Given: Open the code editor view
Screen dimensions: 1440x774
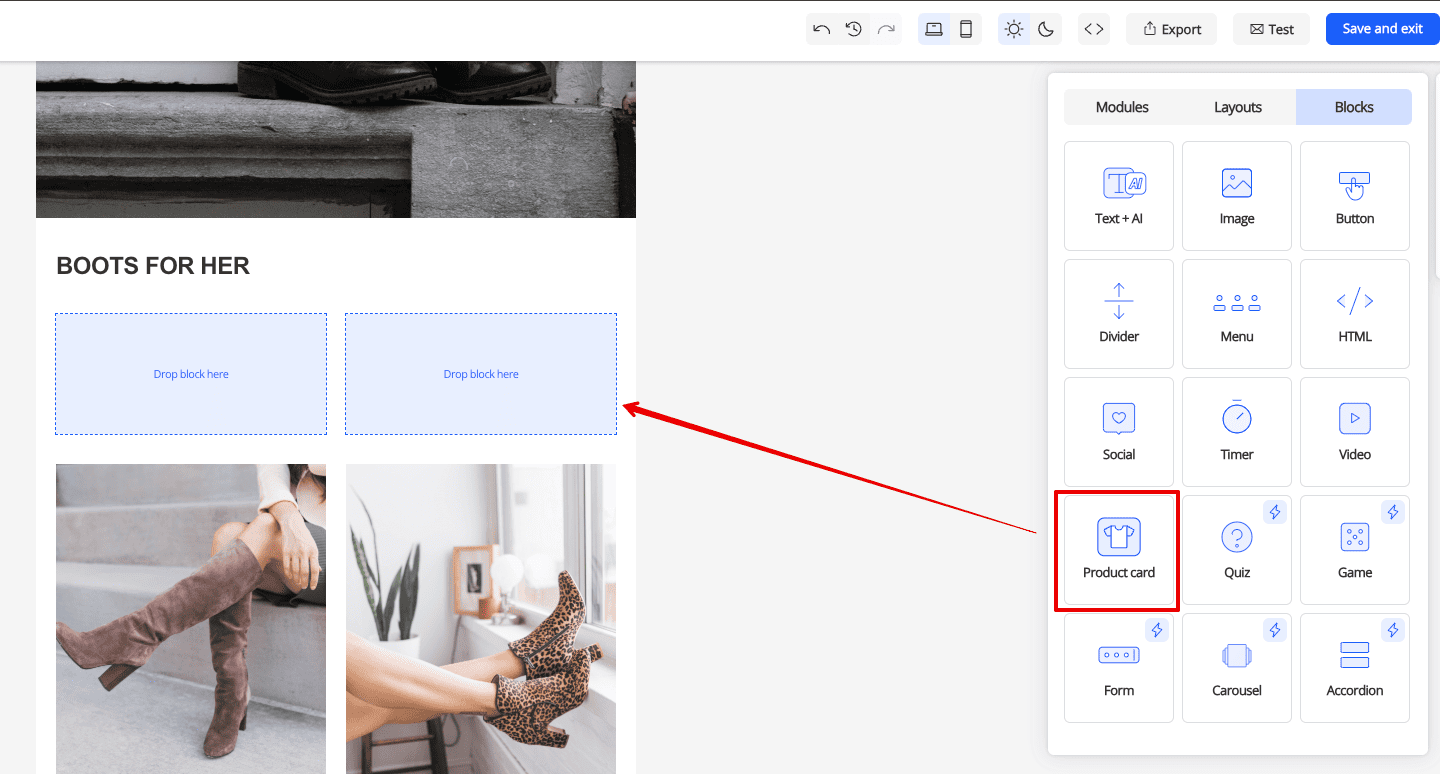Looking at the screenshot, I should [1094, 29].
